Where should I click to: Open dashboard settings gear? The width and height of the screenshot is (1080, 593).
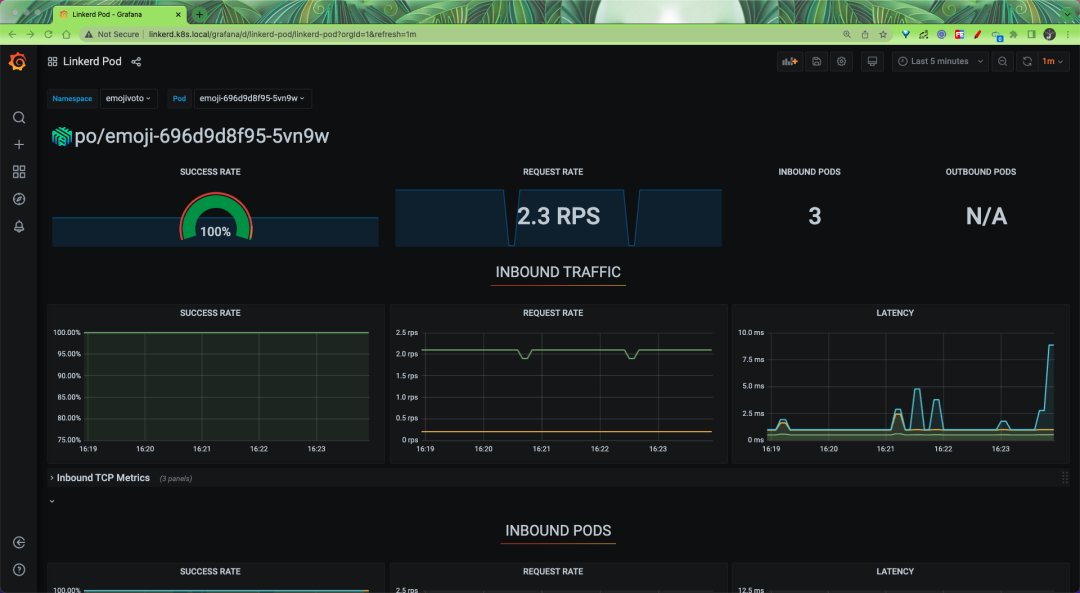(x=842, y=61)
